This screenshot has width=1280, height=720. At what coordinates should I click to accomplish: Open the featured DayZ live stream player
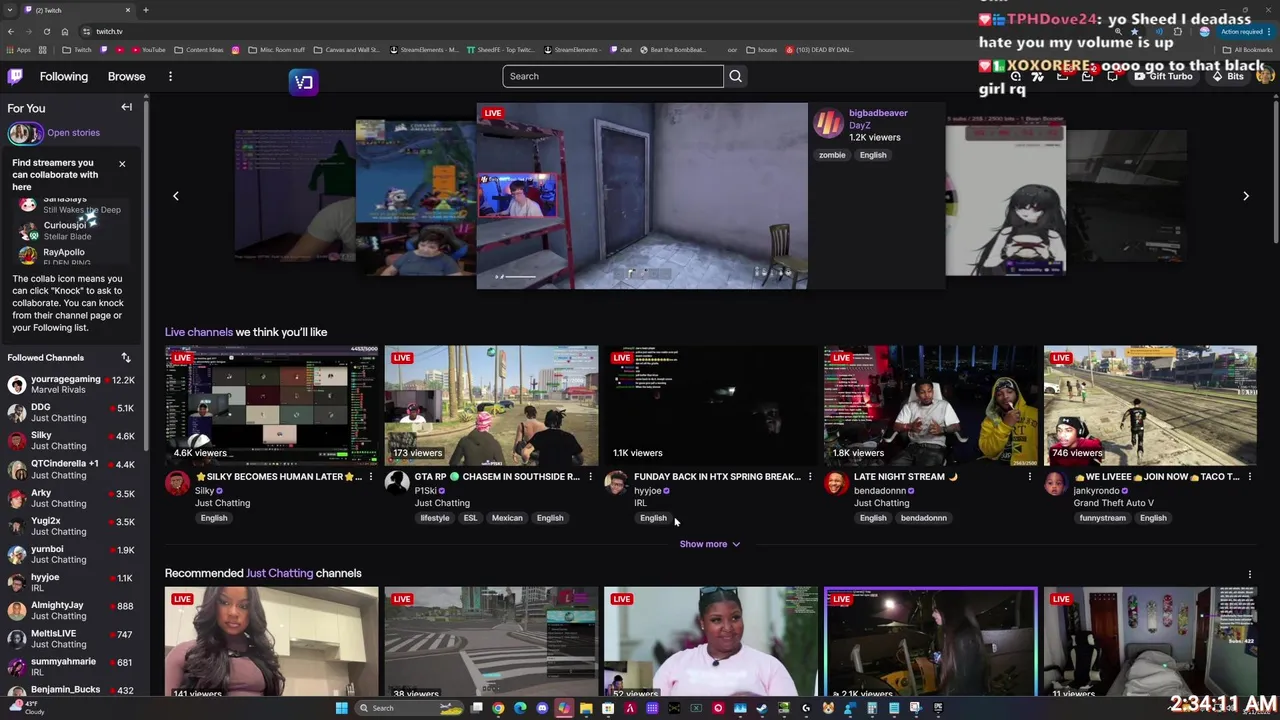[x=641, y=196]
